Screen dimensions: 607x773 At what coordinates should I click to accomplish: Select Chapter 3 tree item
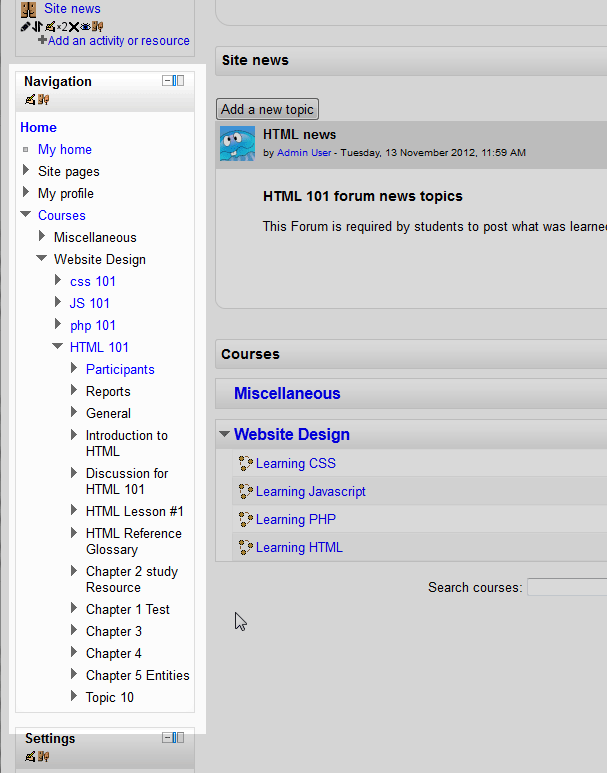(114, 632)
